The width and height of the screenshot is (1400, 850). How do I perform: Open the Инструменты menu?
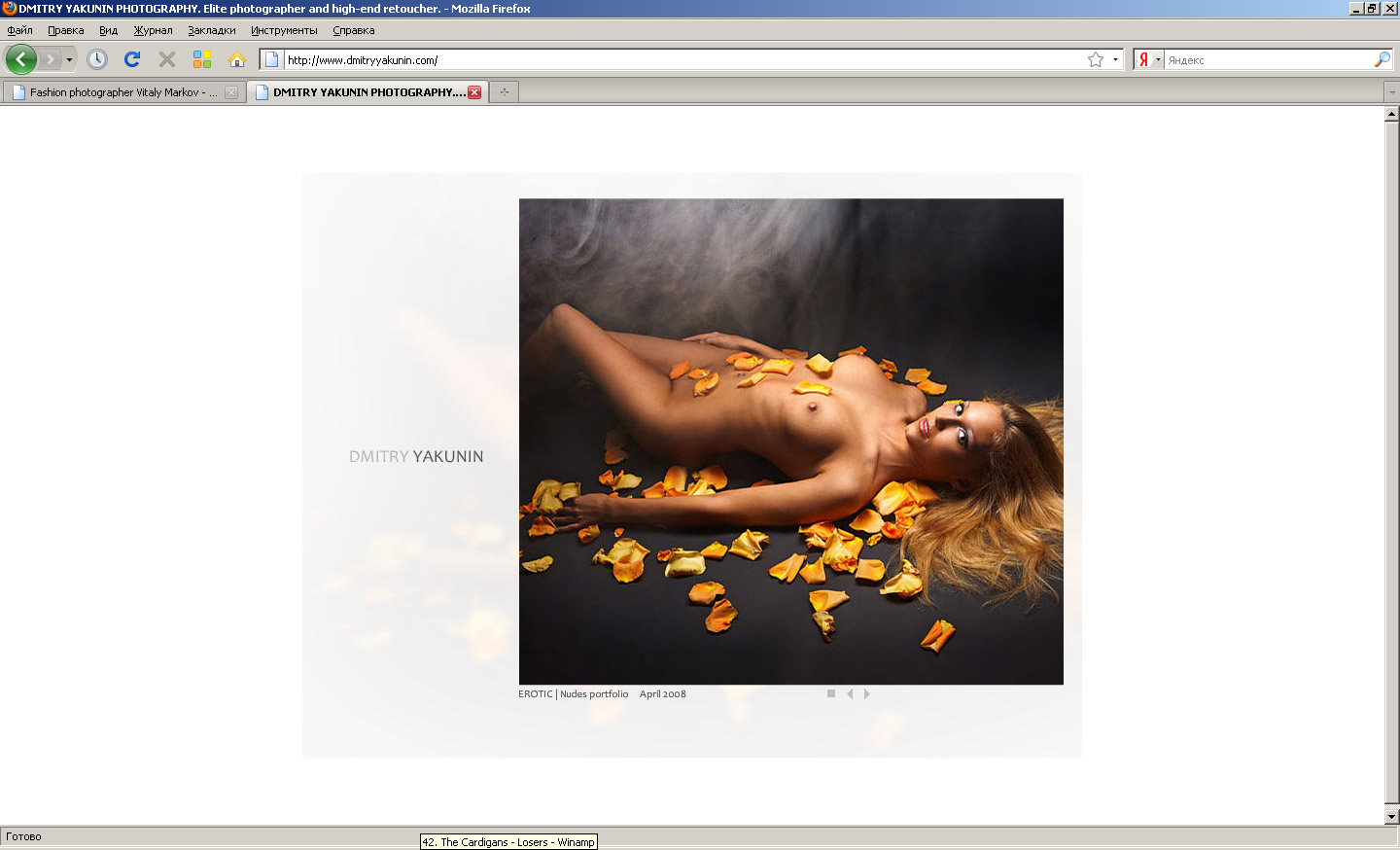tap(284, 30)
